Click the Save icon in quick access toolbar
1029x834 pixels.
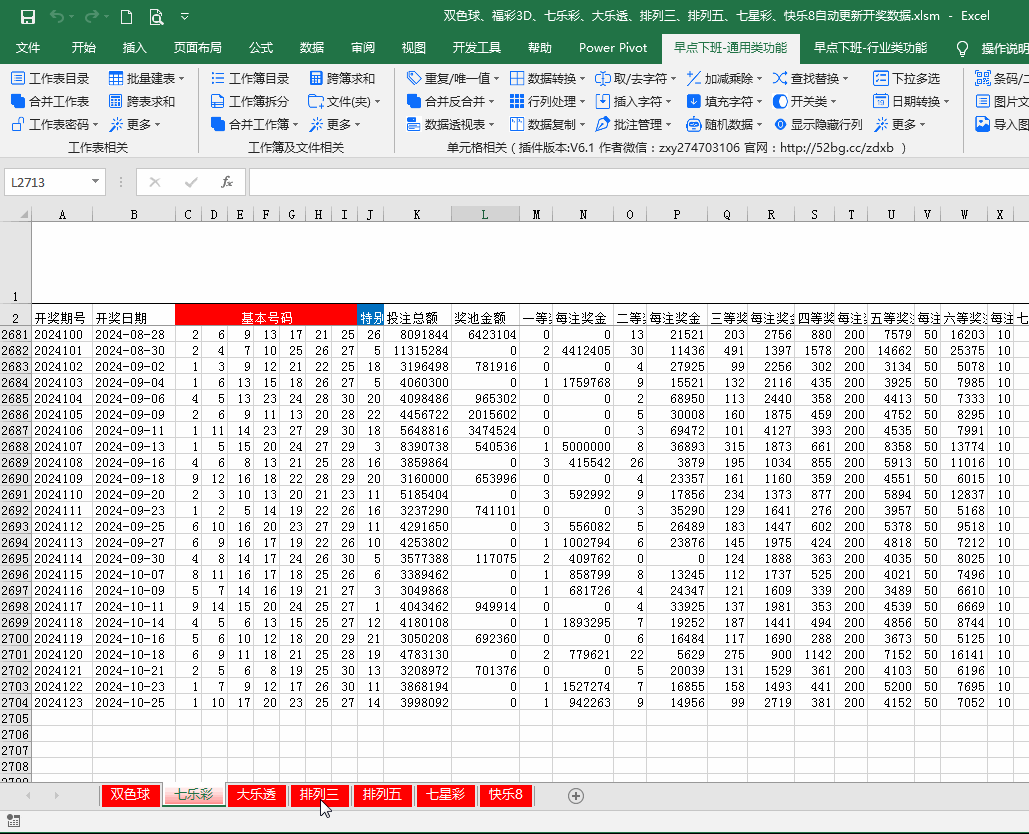[x=28, y=16]
